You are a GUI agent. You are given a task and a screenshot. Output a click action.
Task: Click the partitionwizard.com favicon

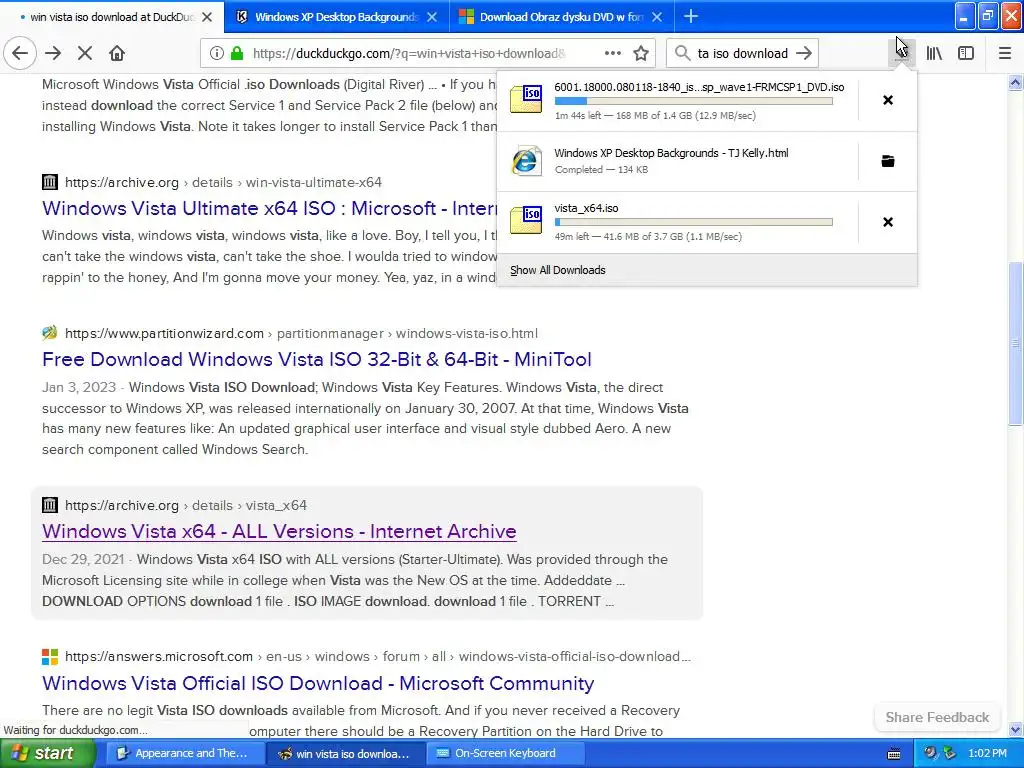pyautogui.click(x=50, y=333)
